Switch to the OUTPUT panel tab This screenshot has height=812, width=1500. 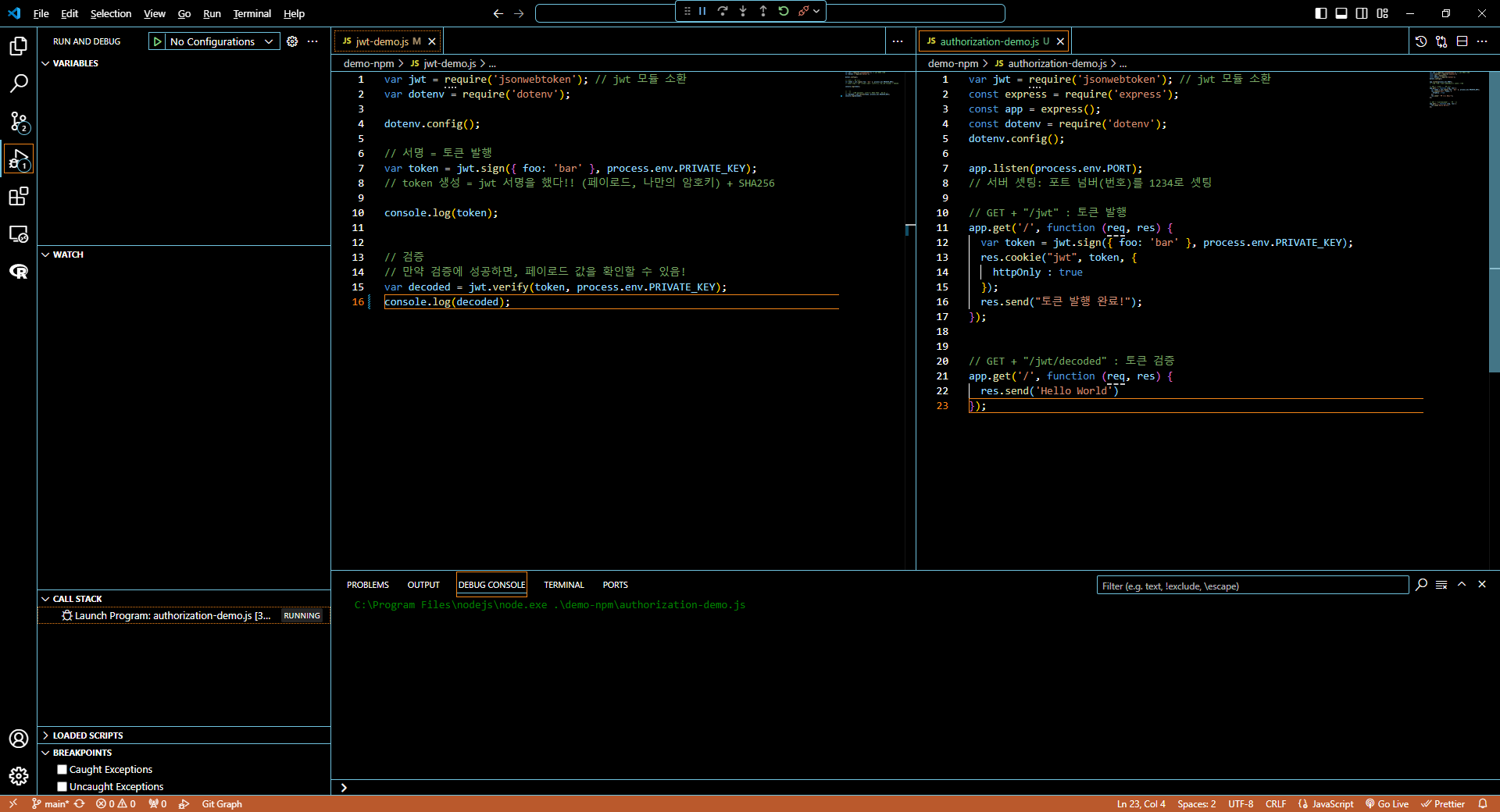pyautogui.click(x=423, y=585)
